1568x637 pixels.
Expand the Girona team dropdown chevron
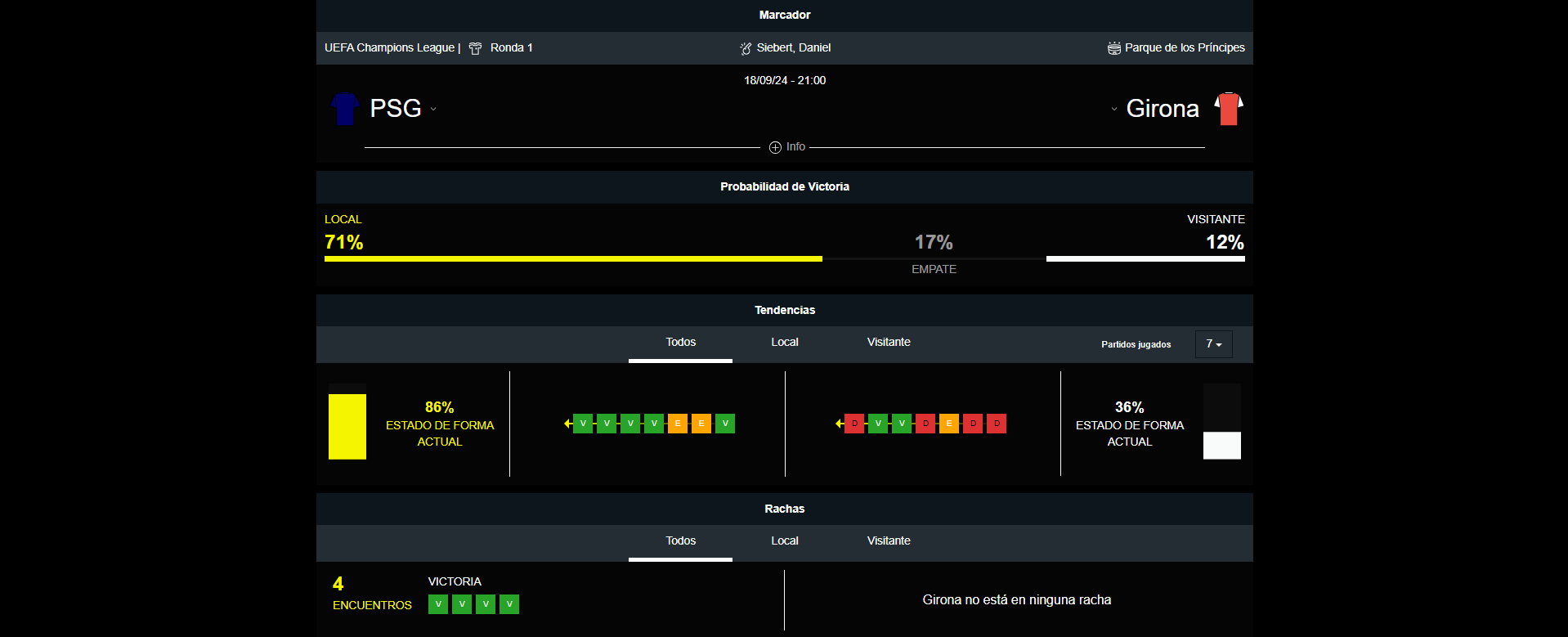point(1114,109)
